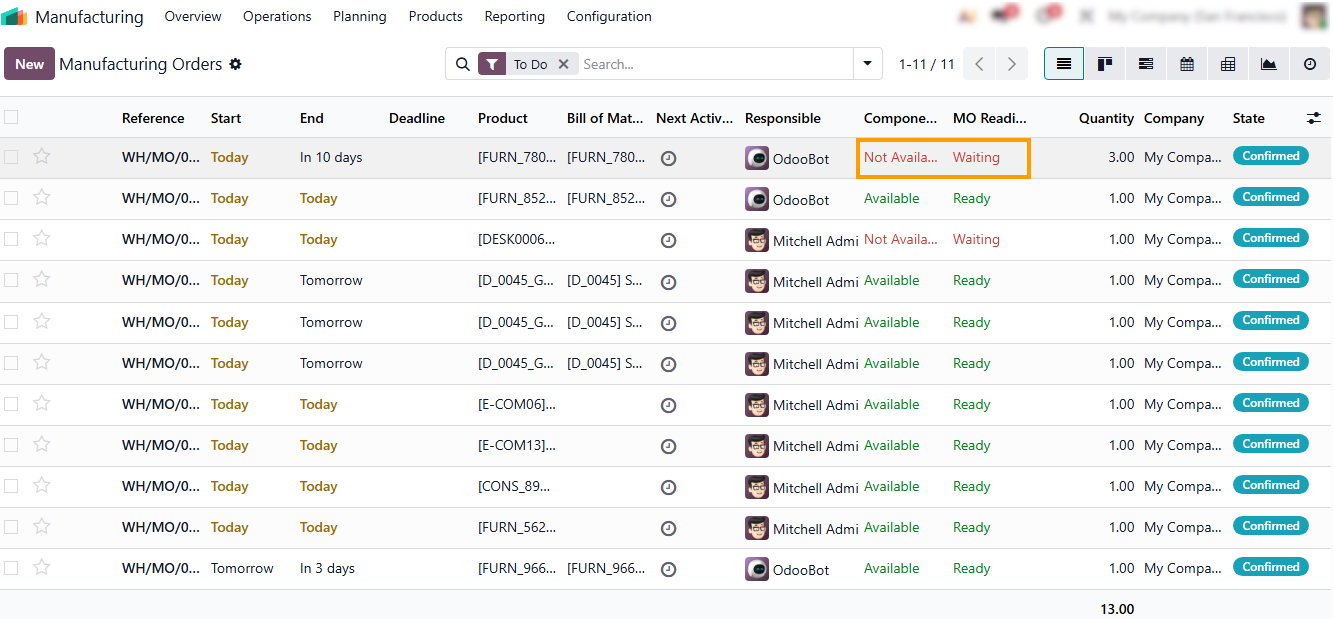Switch to Calendar view
The image size is (1333, 619).
[x=1187, y=64]
